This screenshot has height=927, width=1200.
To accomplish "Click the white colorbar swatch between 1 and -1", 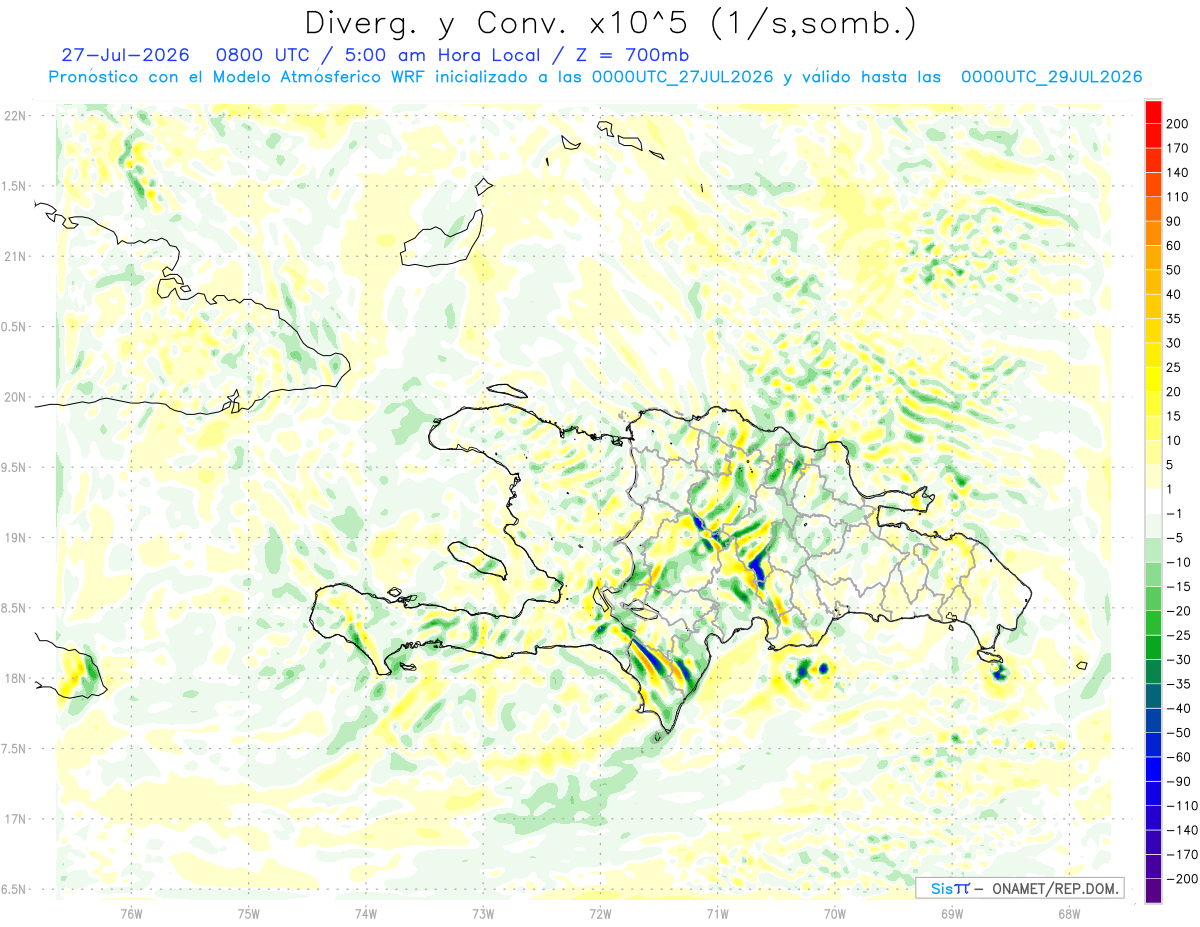I will coord(1153,501).
